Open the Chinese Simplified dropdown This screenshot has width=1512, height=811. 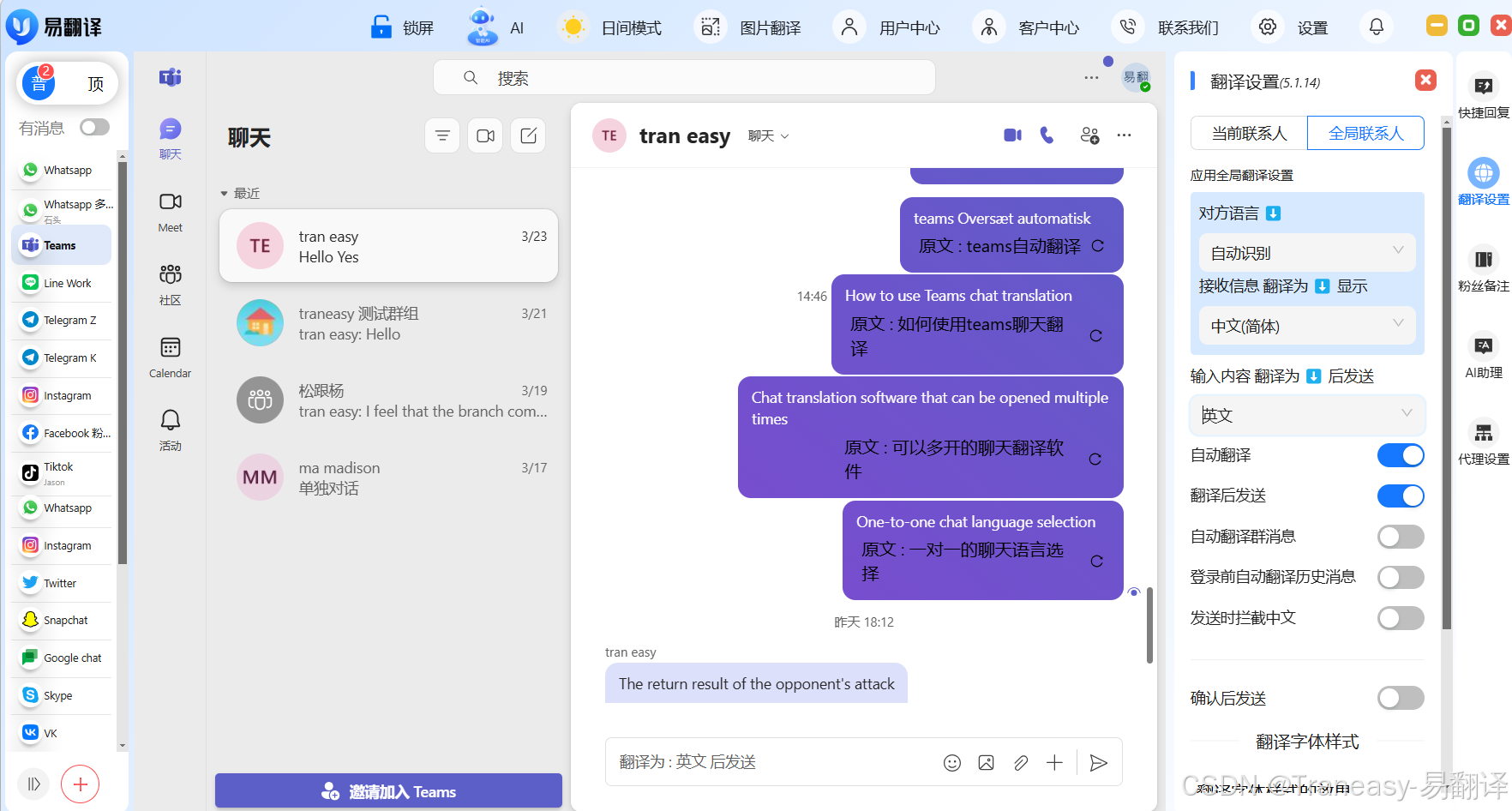[1306, 326]
